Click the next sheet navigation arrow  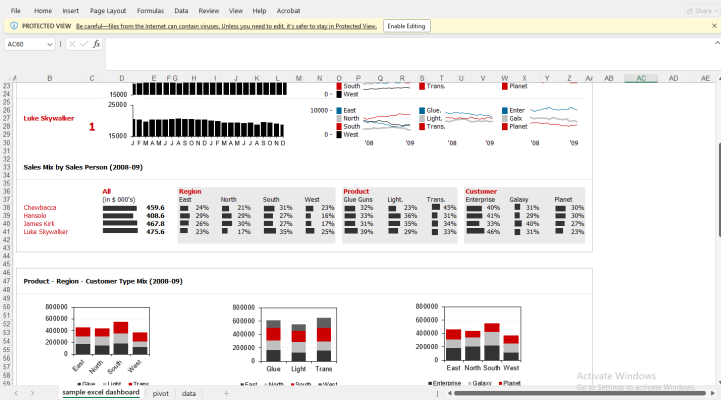31,393
